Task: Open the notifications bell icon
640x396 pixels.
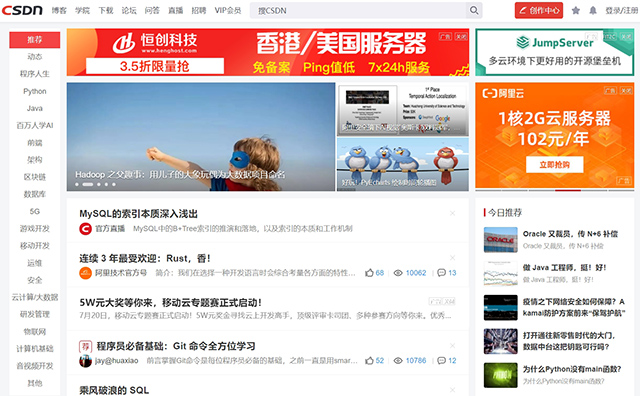Action: 593,10
